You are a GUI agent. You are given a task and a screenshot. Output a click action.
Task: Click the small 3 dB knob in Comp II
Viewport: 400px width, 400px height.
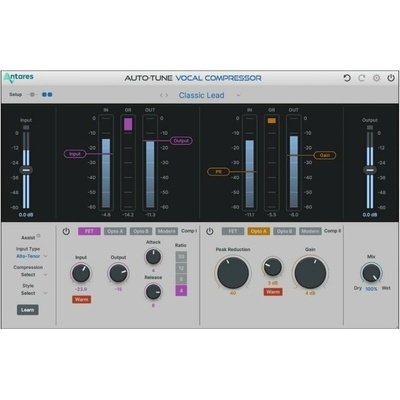[273, 267]
